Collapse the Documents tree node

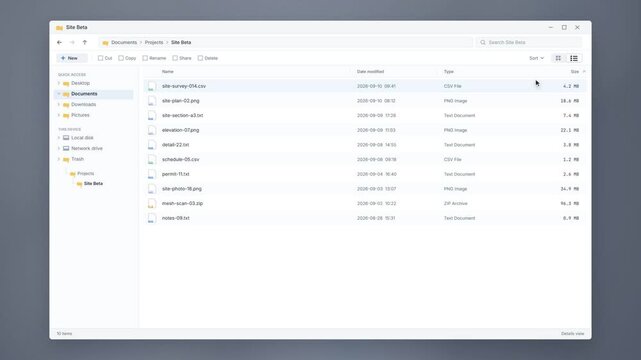59,94
